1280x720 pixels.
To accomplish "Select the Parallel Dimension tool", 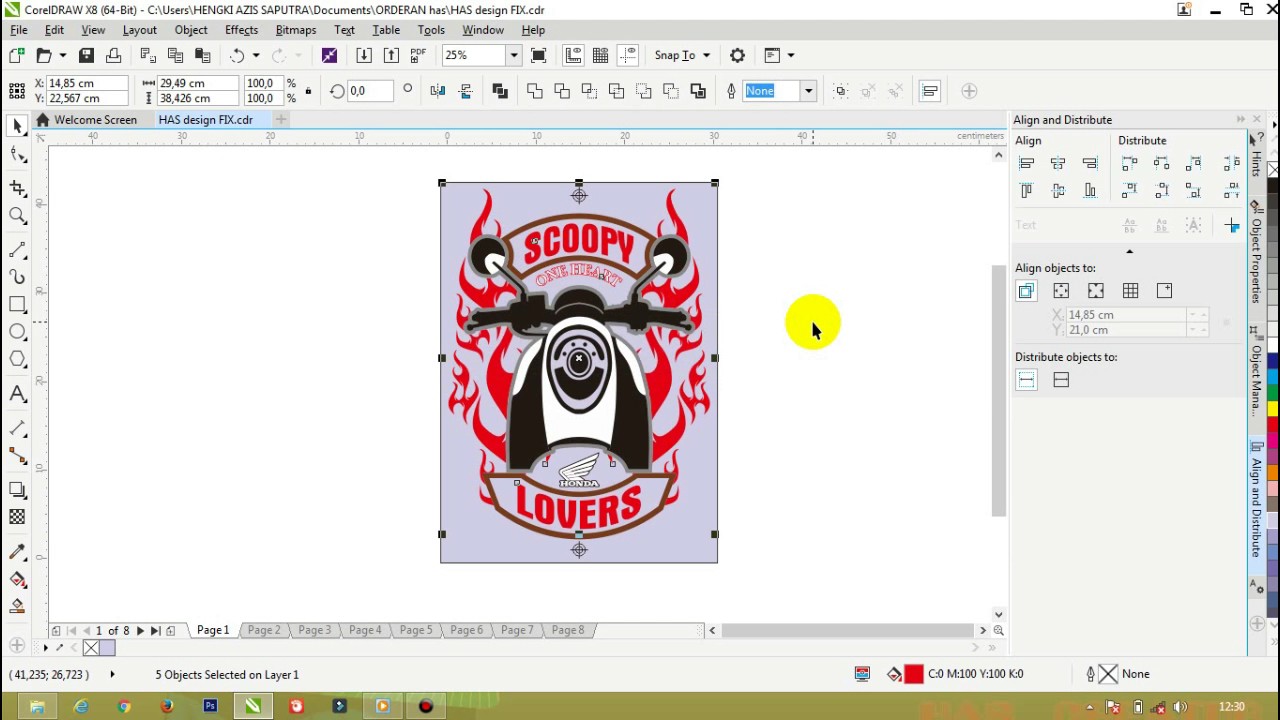I will (x=17, y=428).
